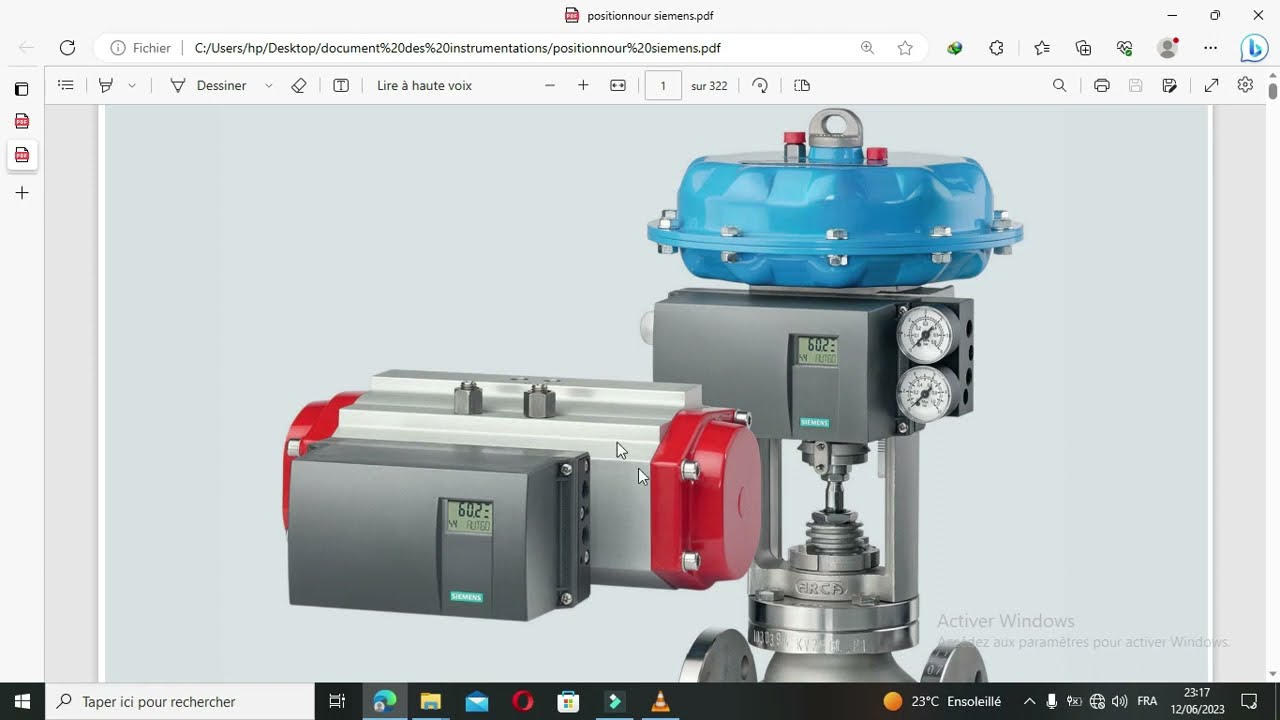Toggle the table of contents panel

(66, 86)
